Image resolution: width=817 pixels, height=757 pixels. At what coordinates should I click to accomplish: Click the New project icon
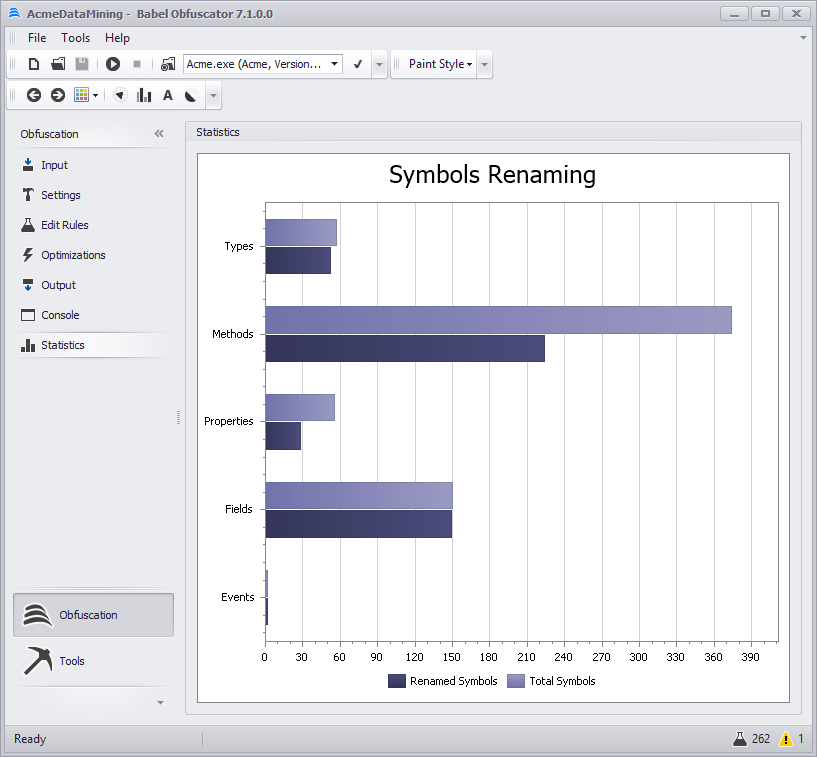tap(34, 64)
